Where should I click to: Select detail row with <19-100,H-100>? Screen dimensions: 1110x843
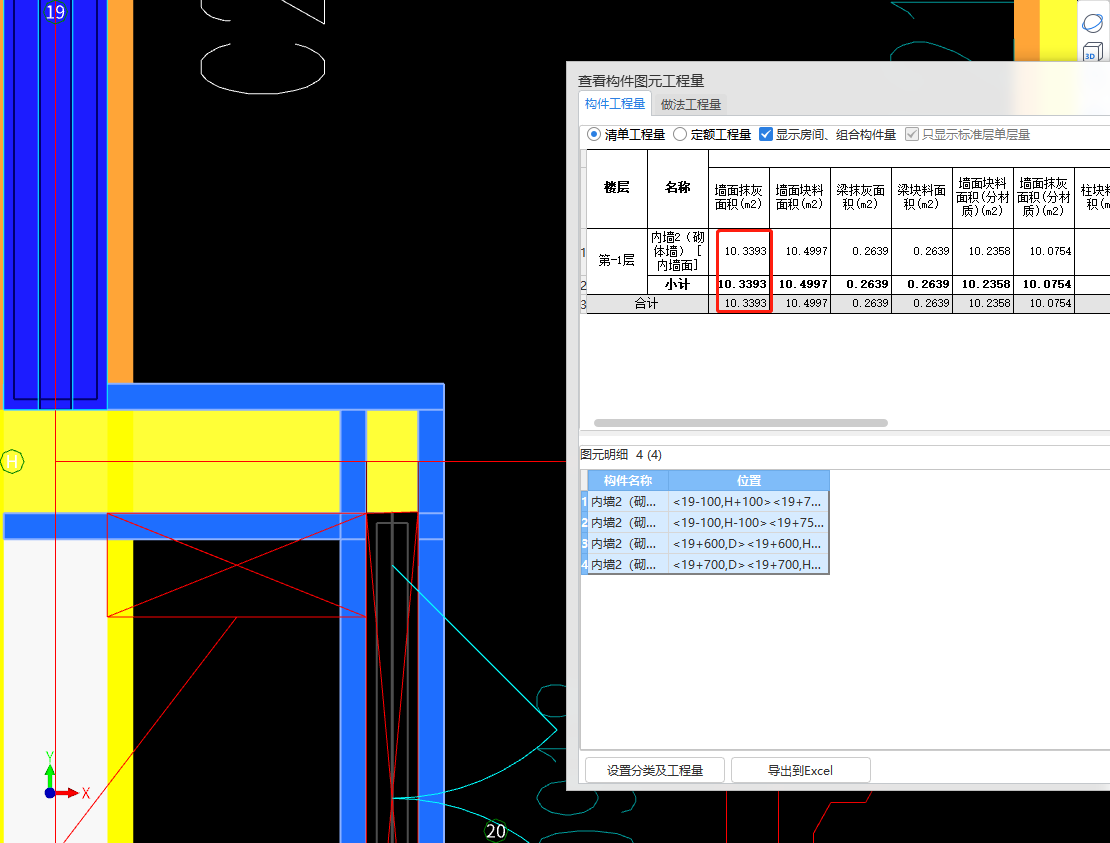(708, 522)
